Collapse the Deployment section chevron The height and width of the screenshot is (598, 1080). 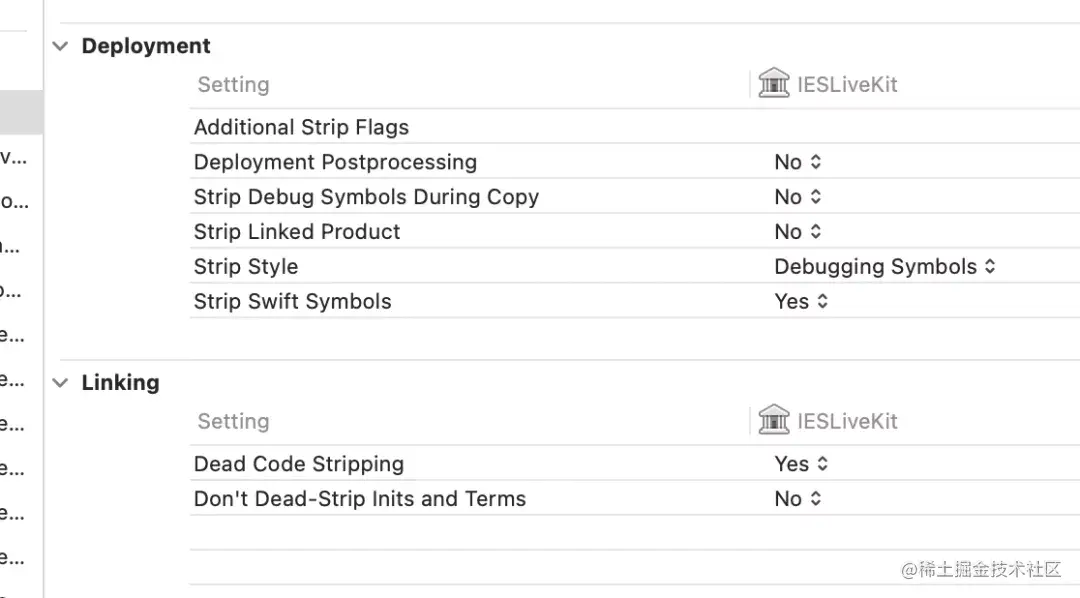pos(61,46)
